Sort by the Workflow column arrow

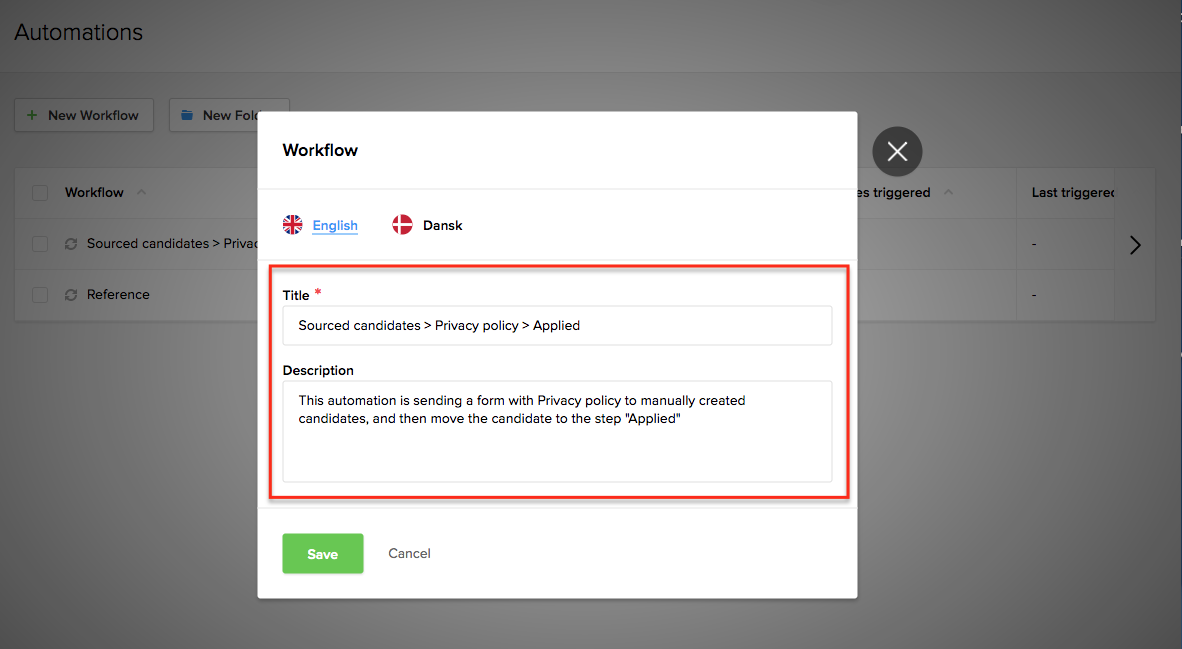[x=141, y=192]
